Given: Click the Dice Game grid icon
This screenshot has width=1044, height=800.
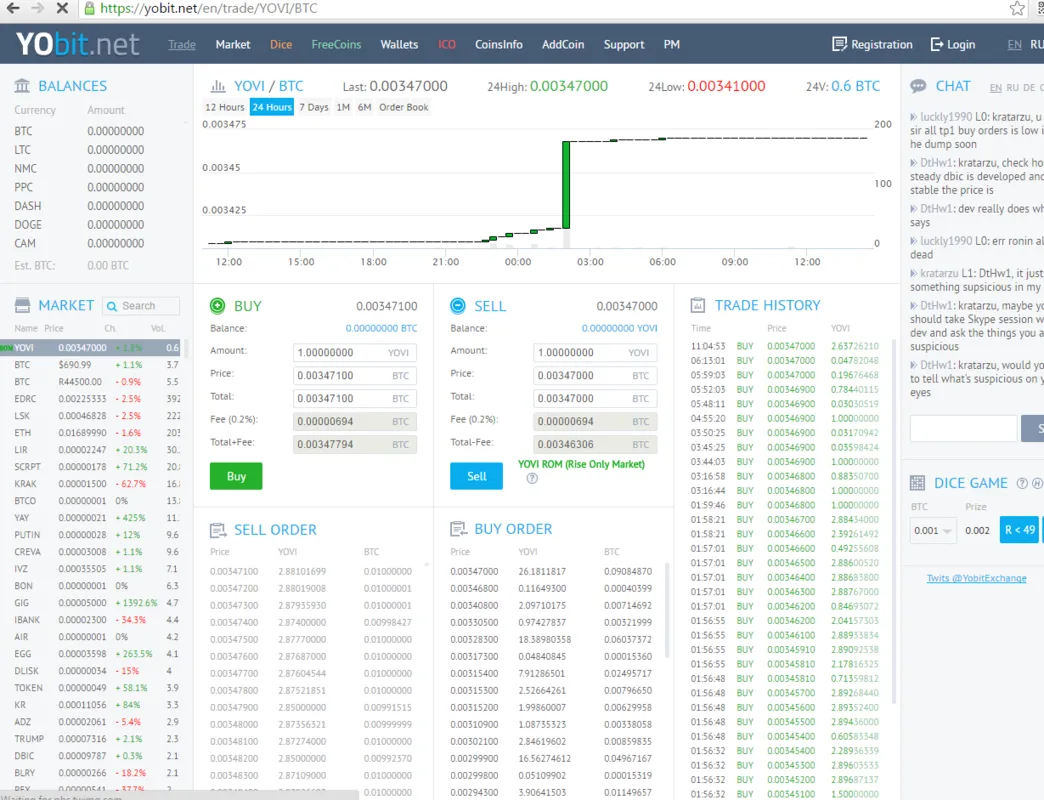Looking at the screenshot, I should [x=917, y=483].
